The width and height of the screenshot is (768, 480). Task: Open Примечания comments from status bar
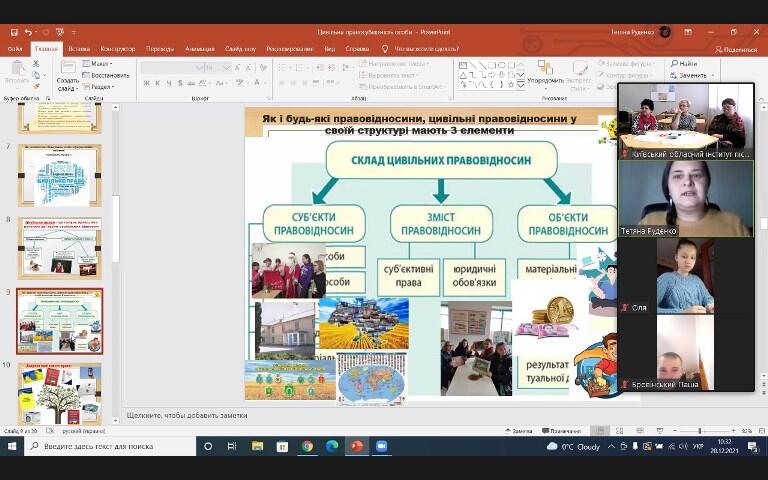pyautogui.click(x=561, y=431)
